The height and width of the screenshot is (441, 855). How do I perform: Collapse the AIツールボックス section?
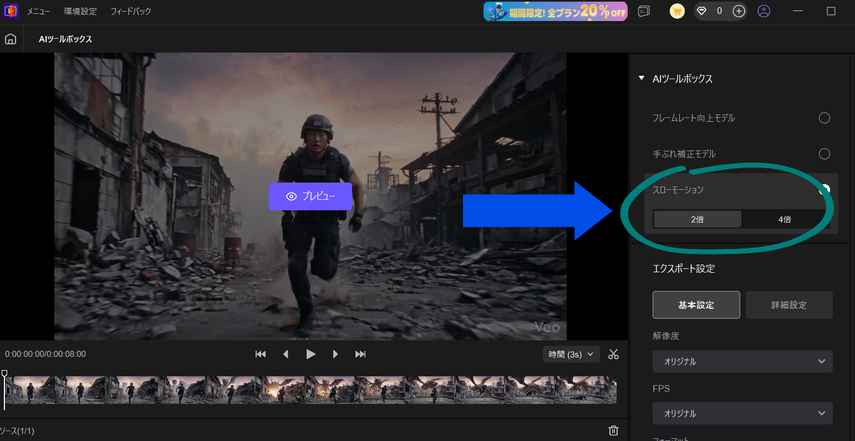click(641, 79)
